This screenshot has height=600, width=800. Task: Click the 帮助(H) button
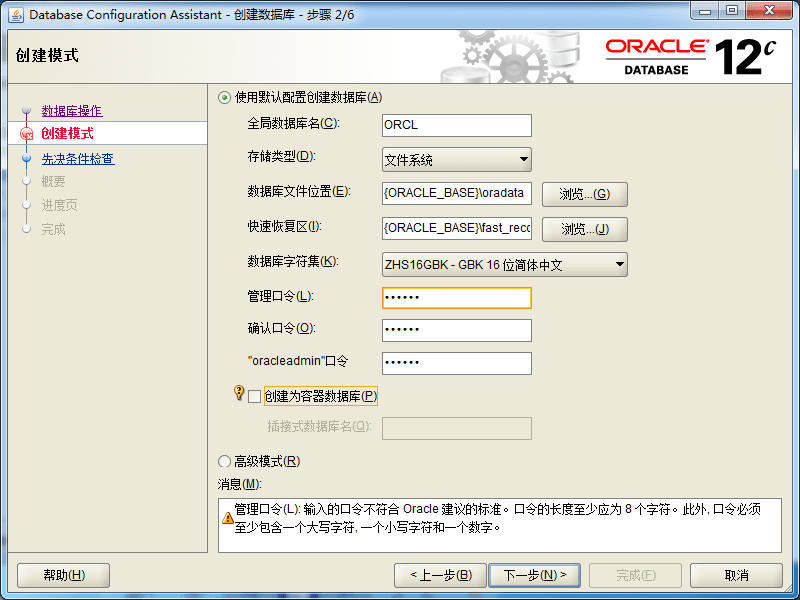coord(63,576)
